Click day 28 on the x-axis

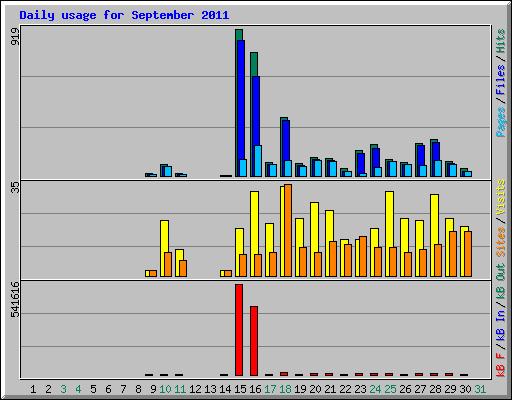coord(435,389)
